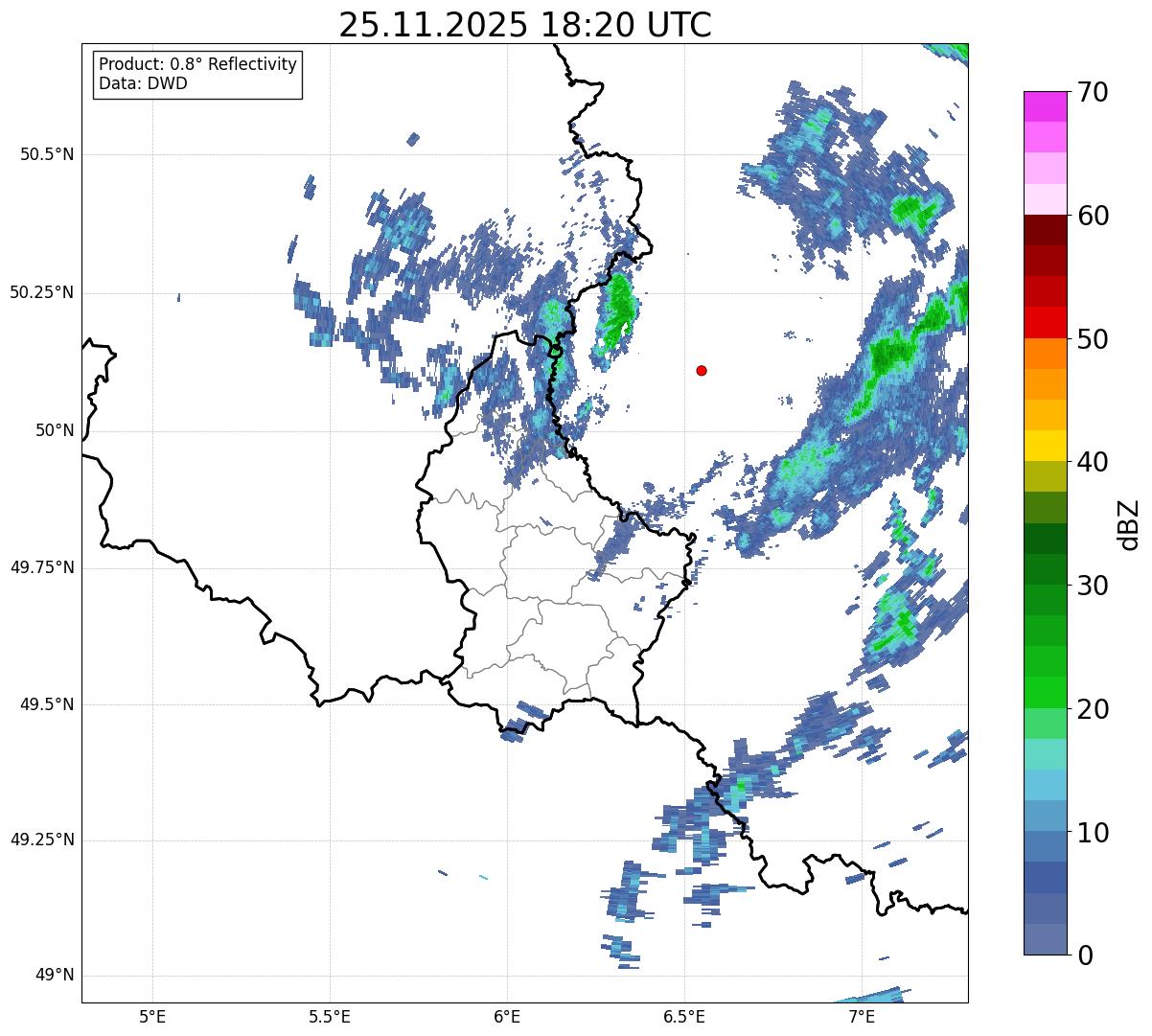Screen dimensions: 1152x1036
Task: Click the title "25.11.2025 18:20 UTC"
Action: pos(525,24)
